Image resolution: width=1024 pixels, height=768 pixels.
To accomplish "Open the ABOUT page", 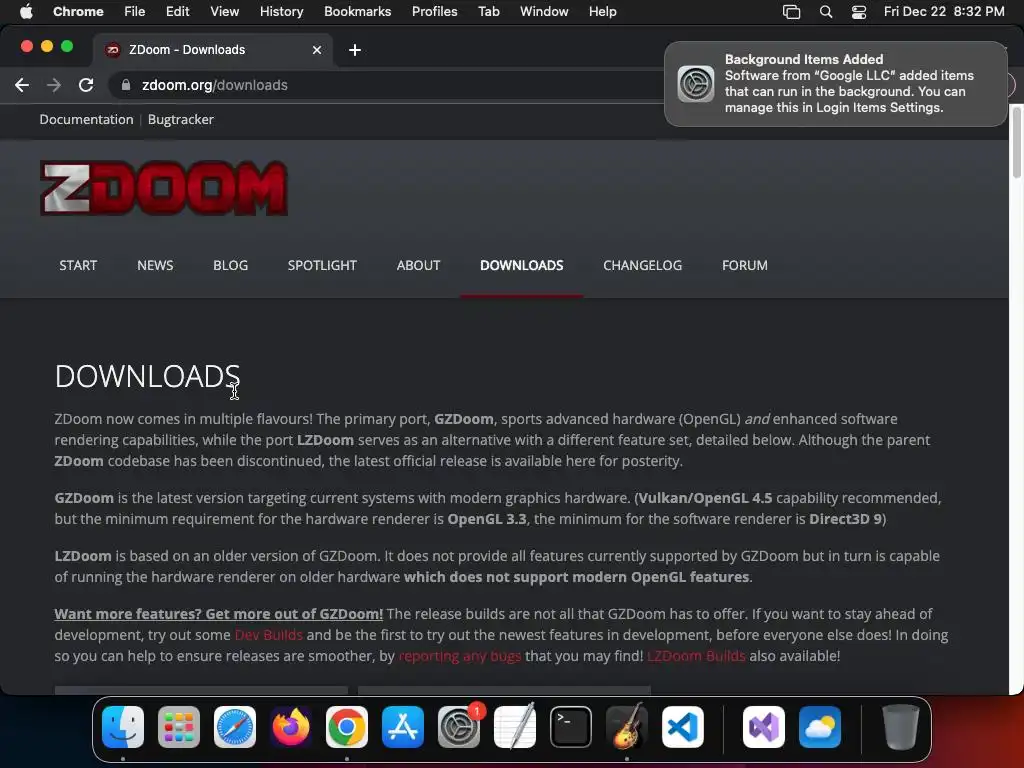I will tap(418, 265).
